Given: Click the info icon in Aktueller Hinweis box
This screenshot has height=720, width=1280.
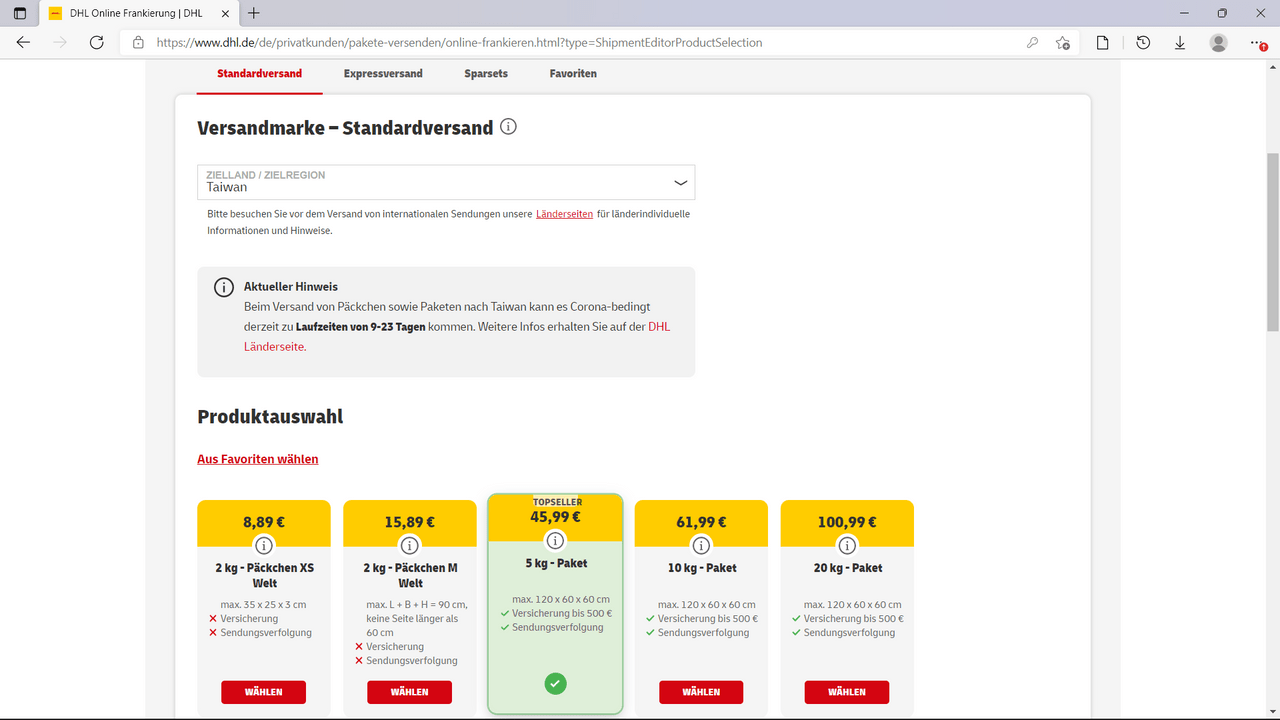Looking at the screenshot, I should click(x=224, y=288).
